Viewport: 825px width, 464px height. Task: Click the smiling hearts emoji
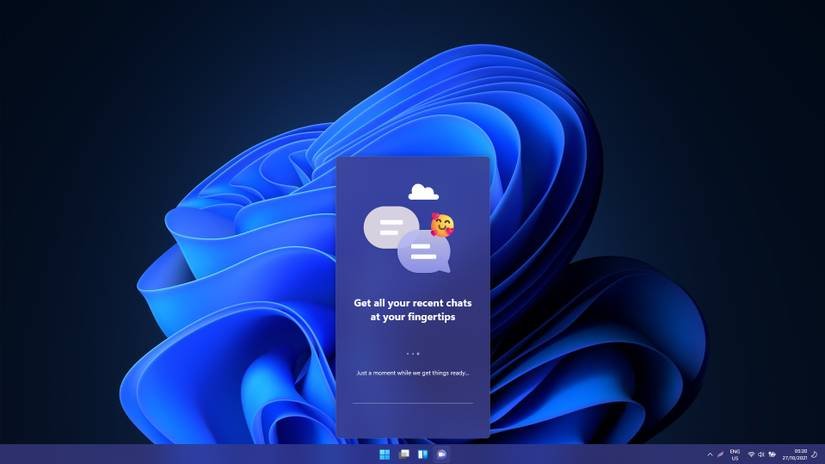click(442, 224)
